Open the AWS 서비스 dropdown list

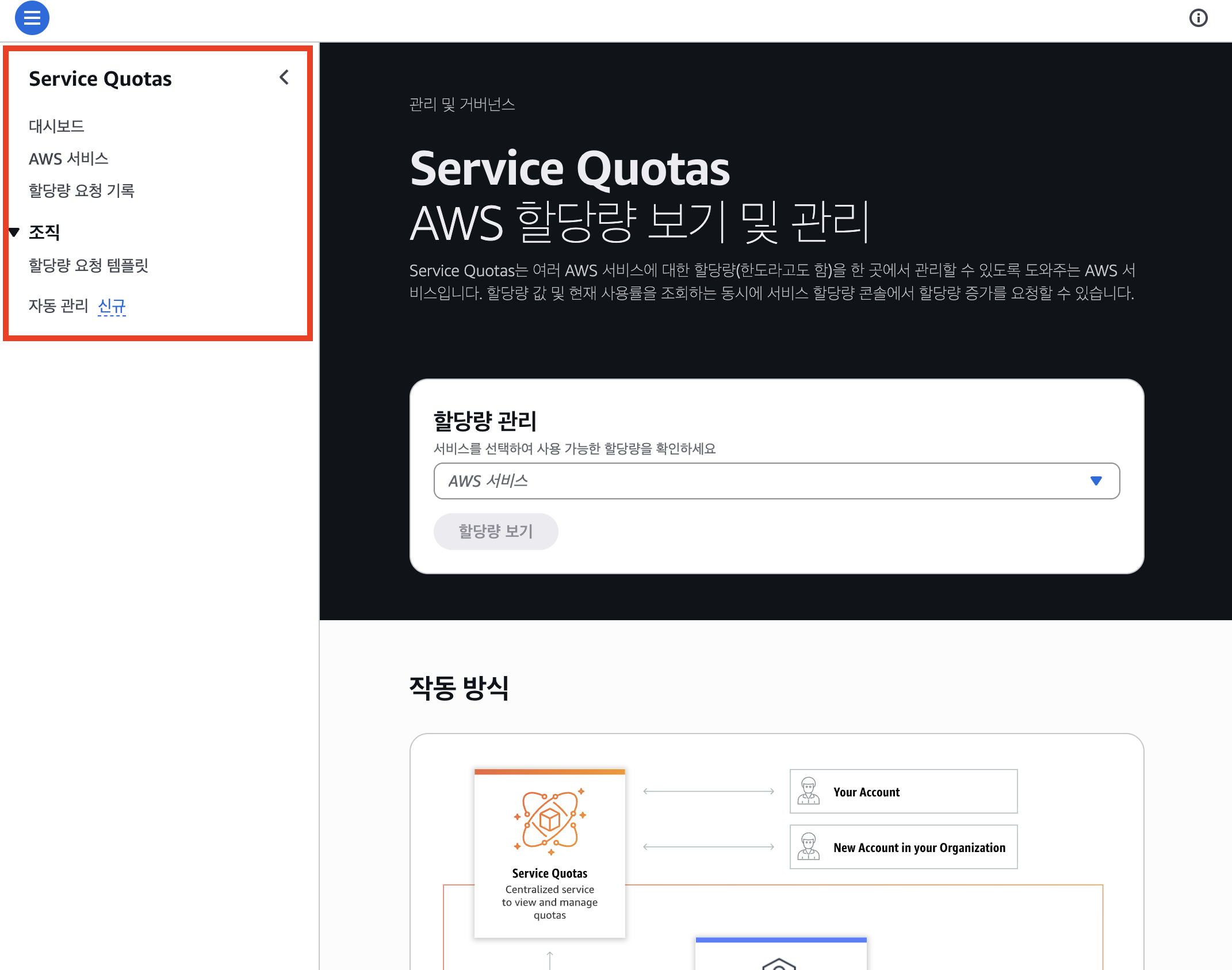point(776,481)
